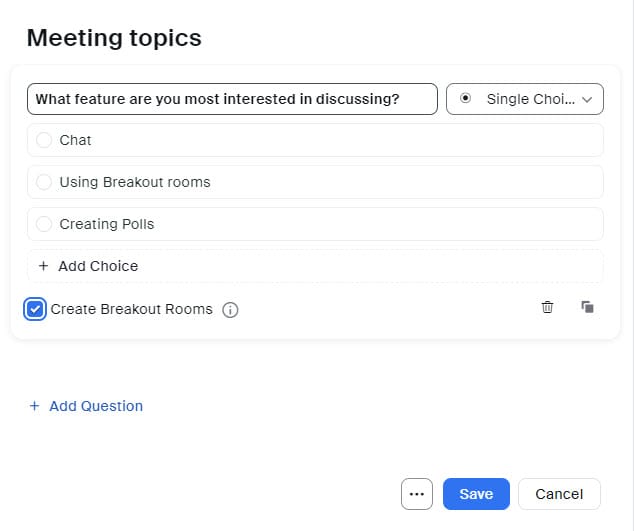Edit the Creating Polls choice text

[300, 224]
